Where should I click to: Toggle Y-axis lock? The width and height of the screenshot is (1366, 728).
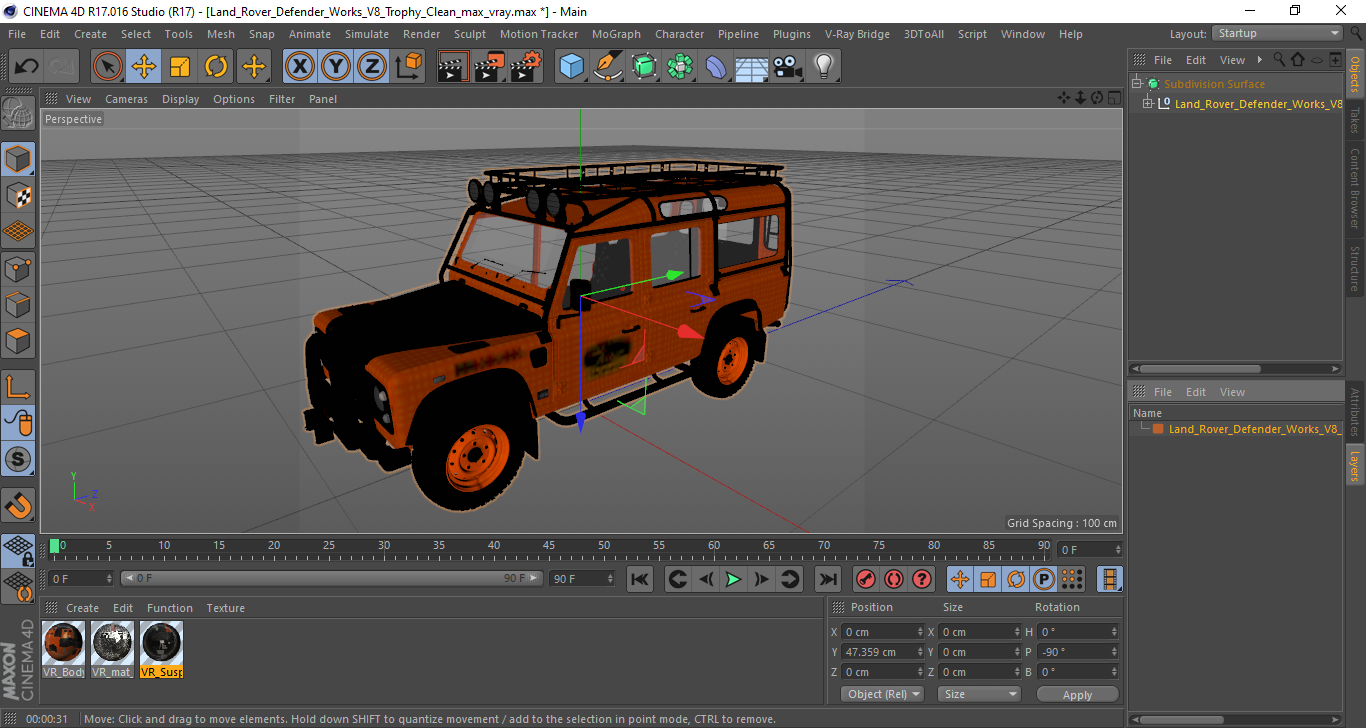336,67
